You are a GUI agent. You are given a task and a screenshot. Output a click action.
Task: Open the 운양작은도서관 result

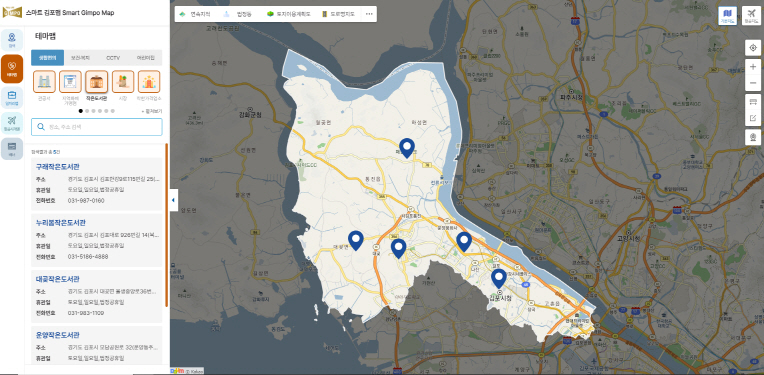[x=57, y=335]
